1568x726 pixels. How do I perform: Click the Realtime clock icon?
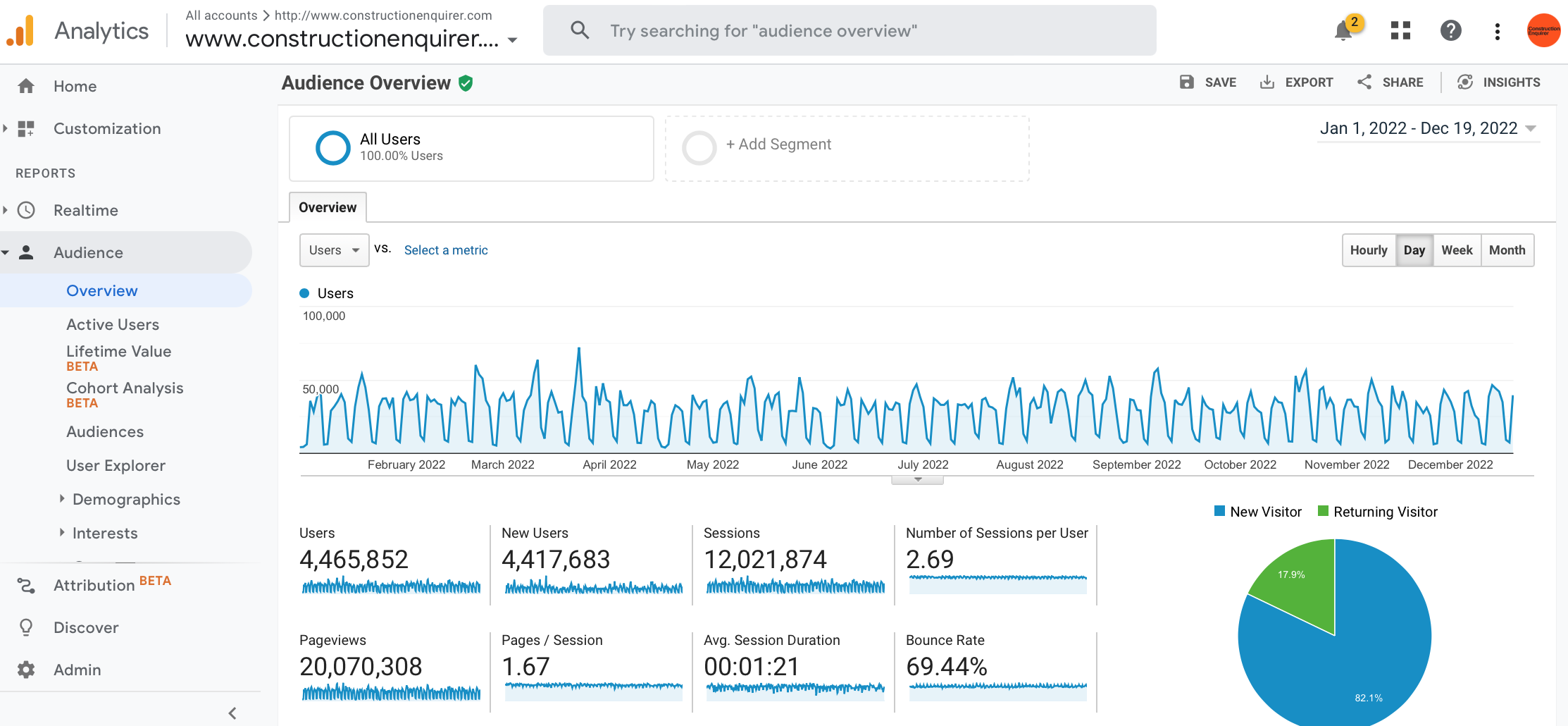pos(26,210)
